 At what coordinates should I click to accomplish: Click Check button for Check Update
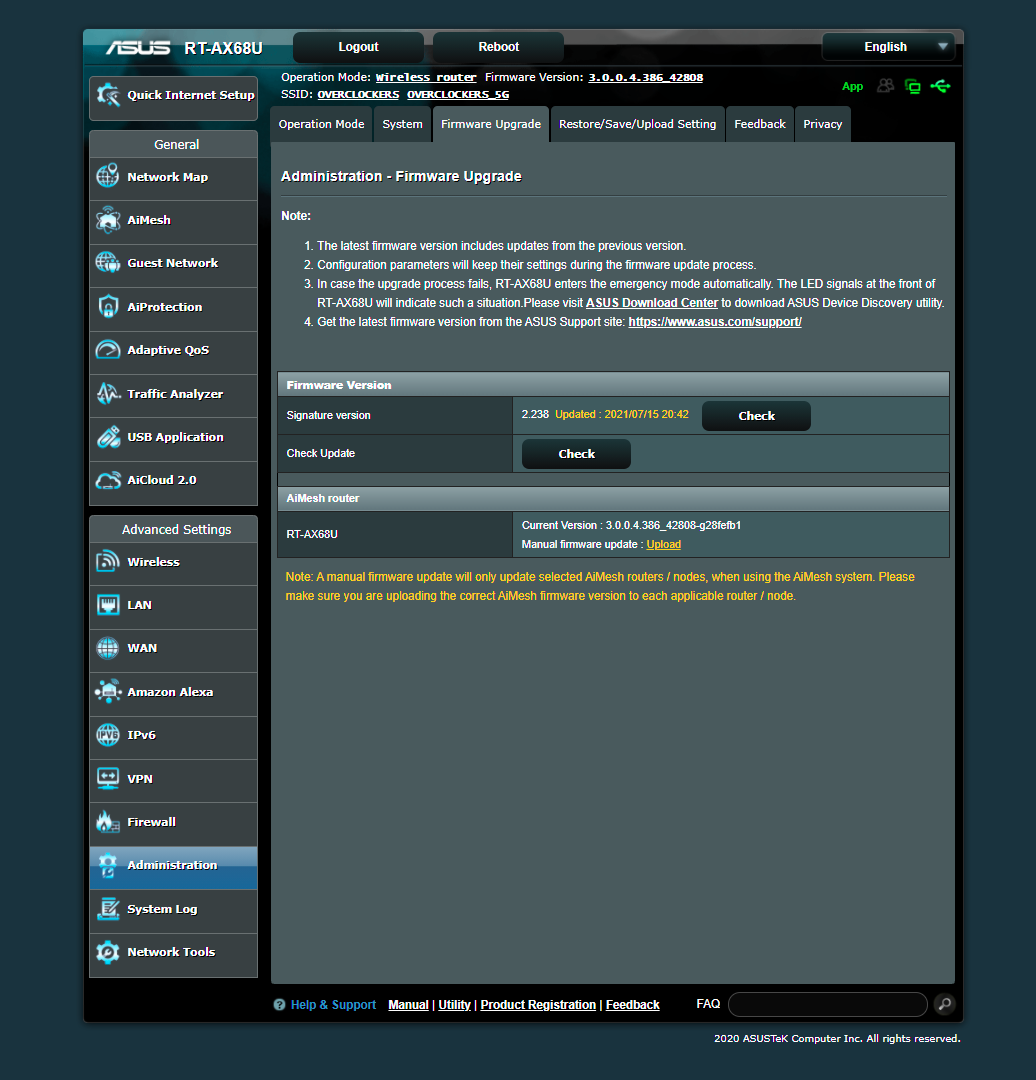(577, 454)
